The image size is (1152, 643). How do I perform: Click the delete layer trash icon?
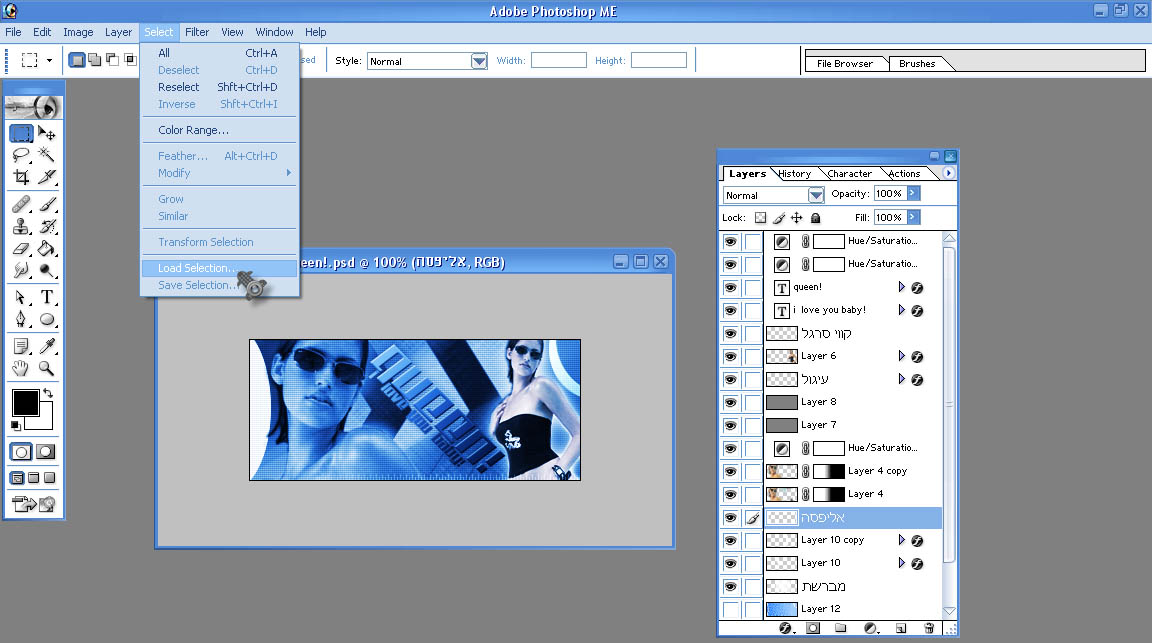pos(929,628)
